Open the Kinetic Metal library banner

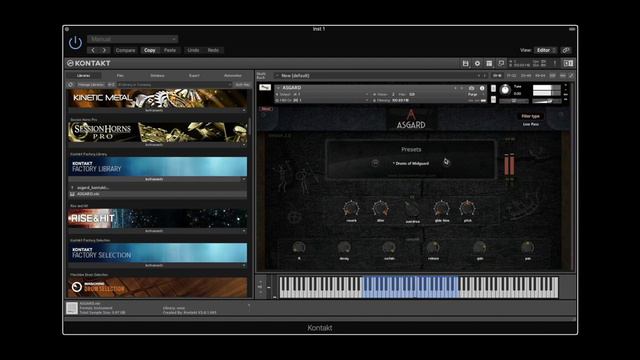(157, 98)
